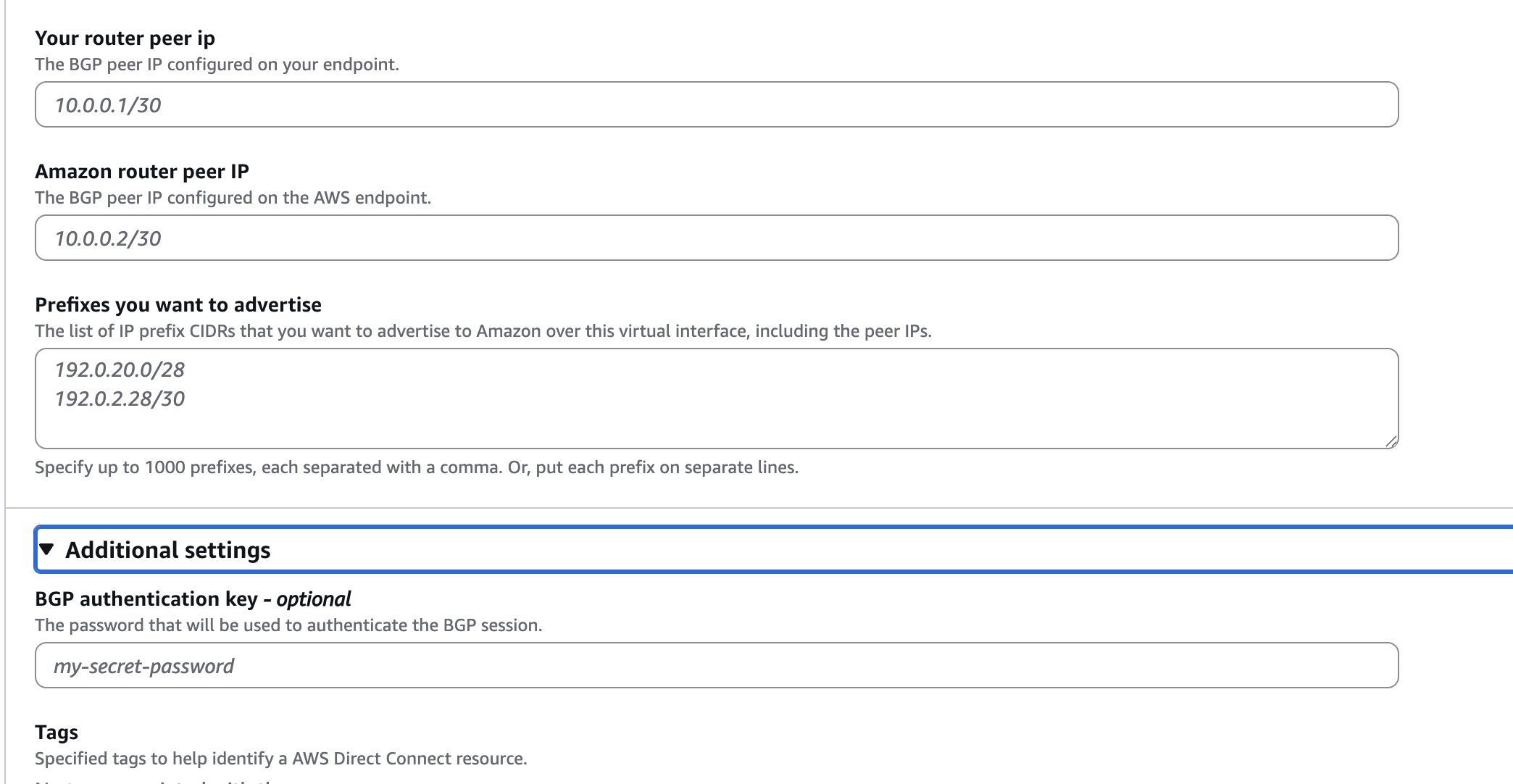The height and width of the screenshot is (784, 1513).
Task: Focus the Amazon router peer IP field
Action: [x=716, y=238]
